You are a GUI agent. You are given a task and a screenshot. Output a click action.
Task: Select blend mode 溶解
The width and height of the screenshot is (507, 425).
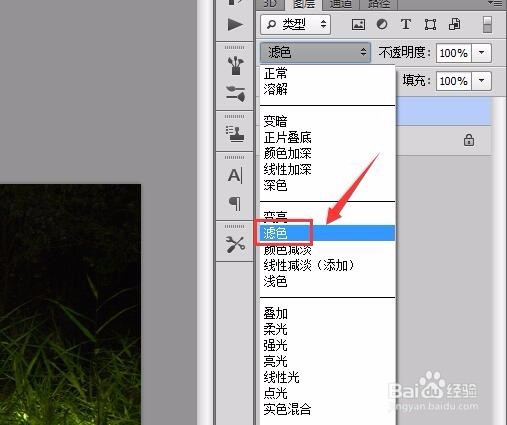tap(327, 89)
